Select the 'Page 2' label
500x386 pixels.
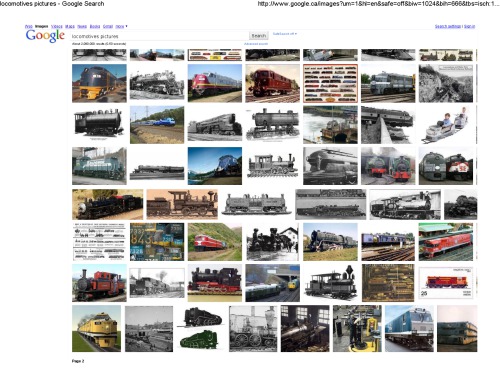point(78,361)
